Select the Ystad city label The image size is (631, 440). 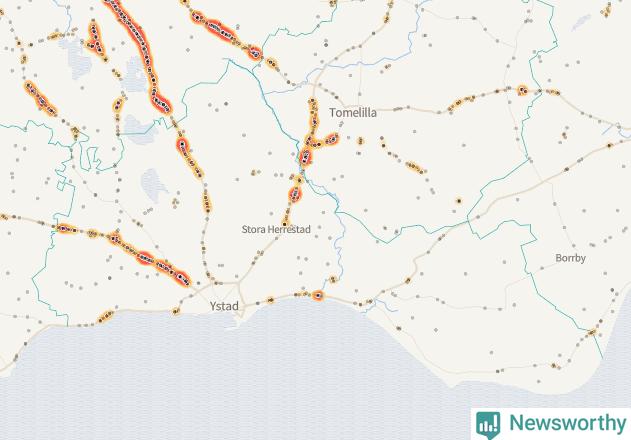[x=224, y=306]
